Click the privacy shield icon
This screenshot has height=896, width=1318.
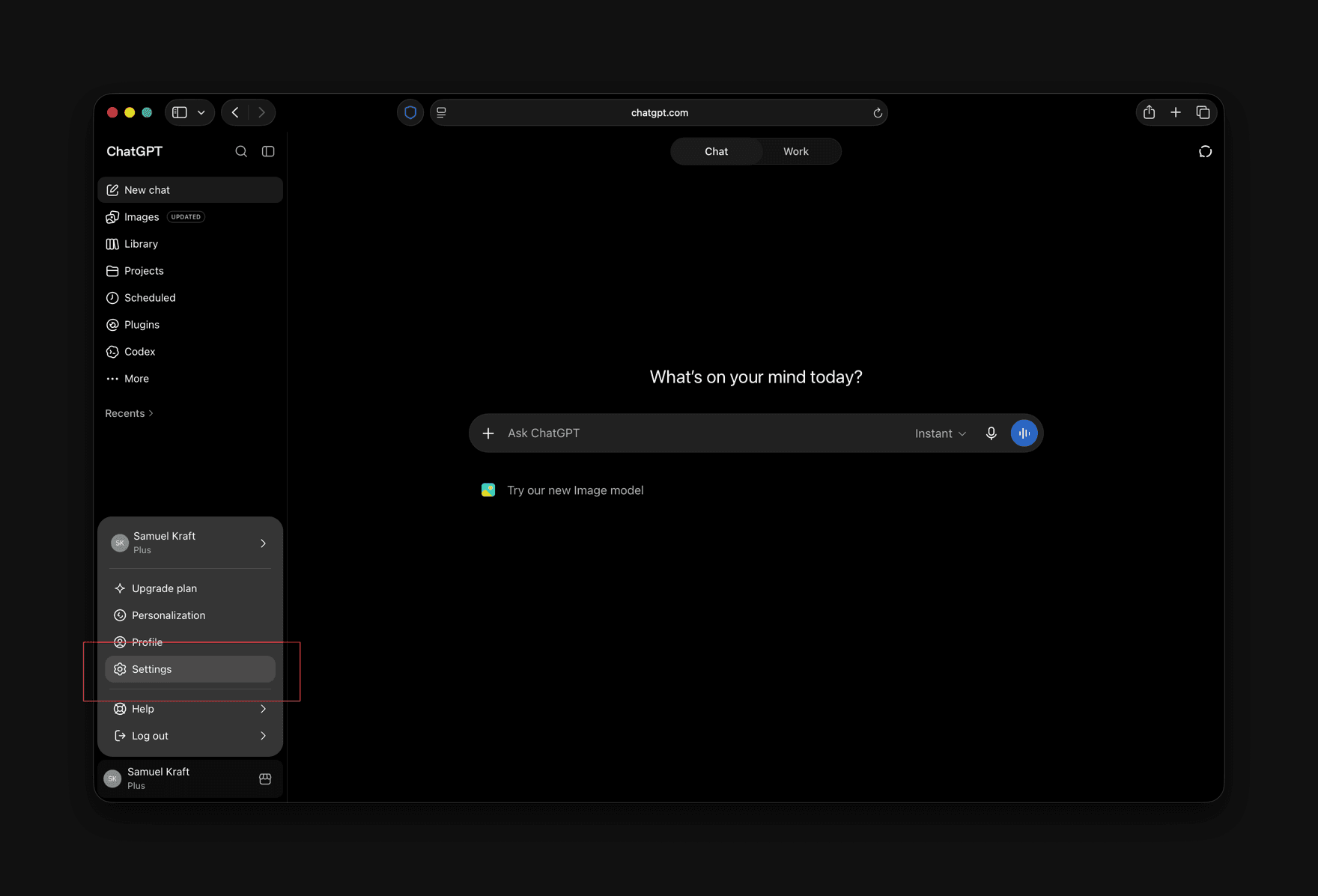click(x=410, y=112)
